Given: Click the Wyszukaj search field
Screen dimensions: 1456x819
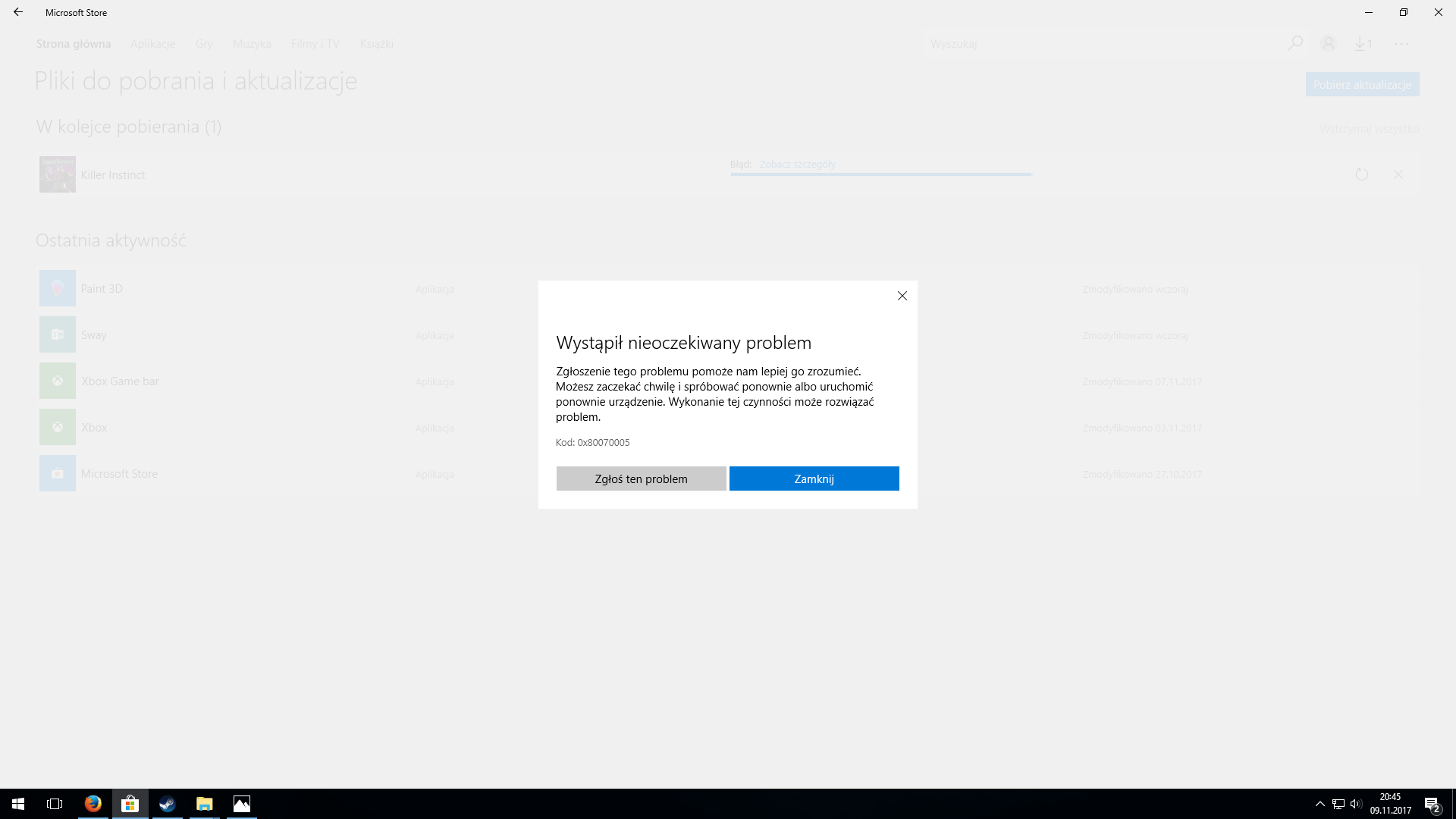Looking at the screenshot, I should [x=1100, y=43].
